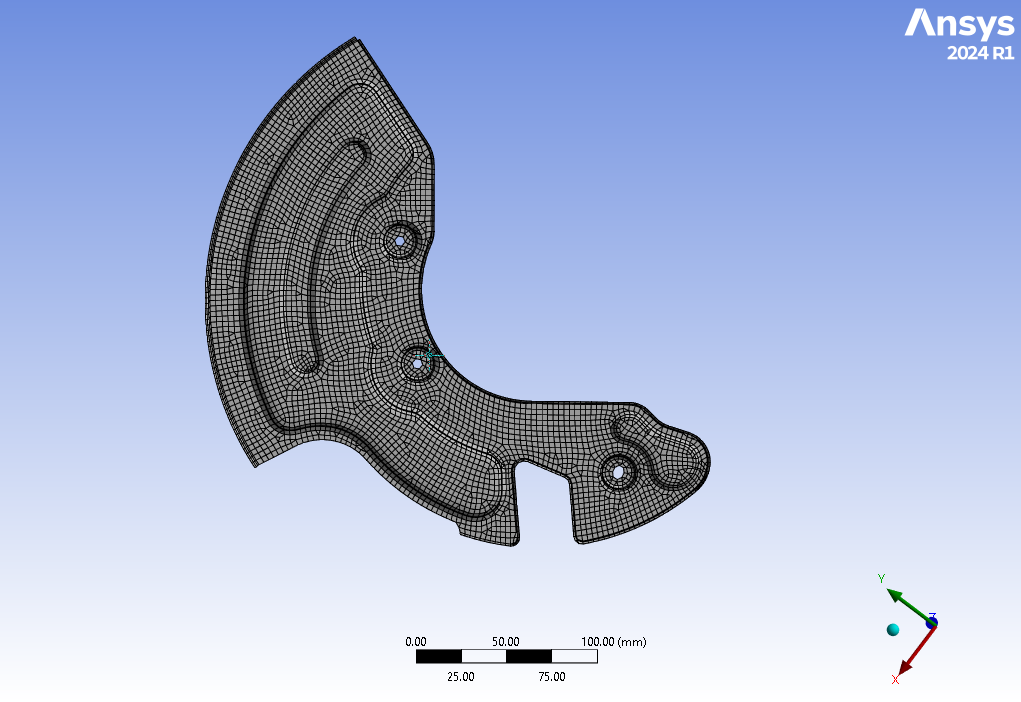
Task: Click the red X axis arrow on triad
Action: click(x=916, y=651)
